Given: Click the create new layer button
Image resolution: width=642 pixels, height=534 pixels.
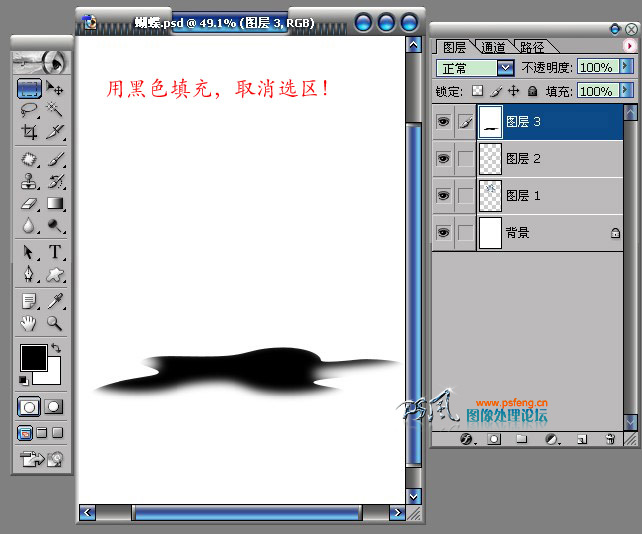Looking at the screenshot, I should (582, 439).
